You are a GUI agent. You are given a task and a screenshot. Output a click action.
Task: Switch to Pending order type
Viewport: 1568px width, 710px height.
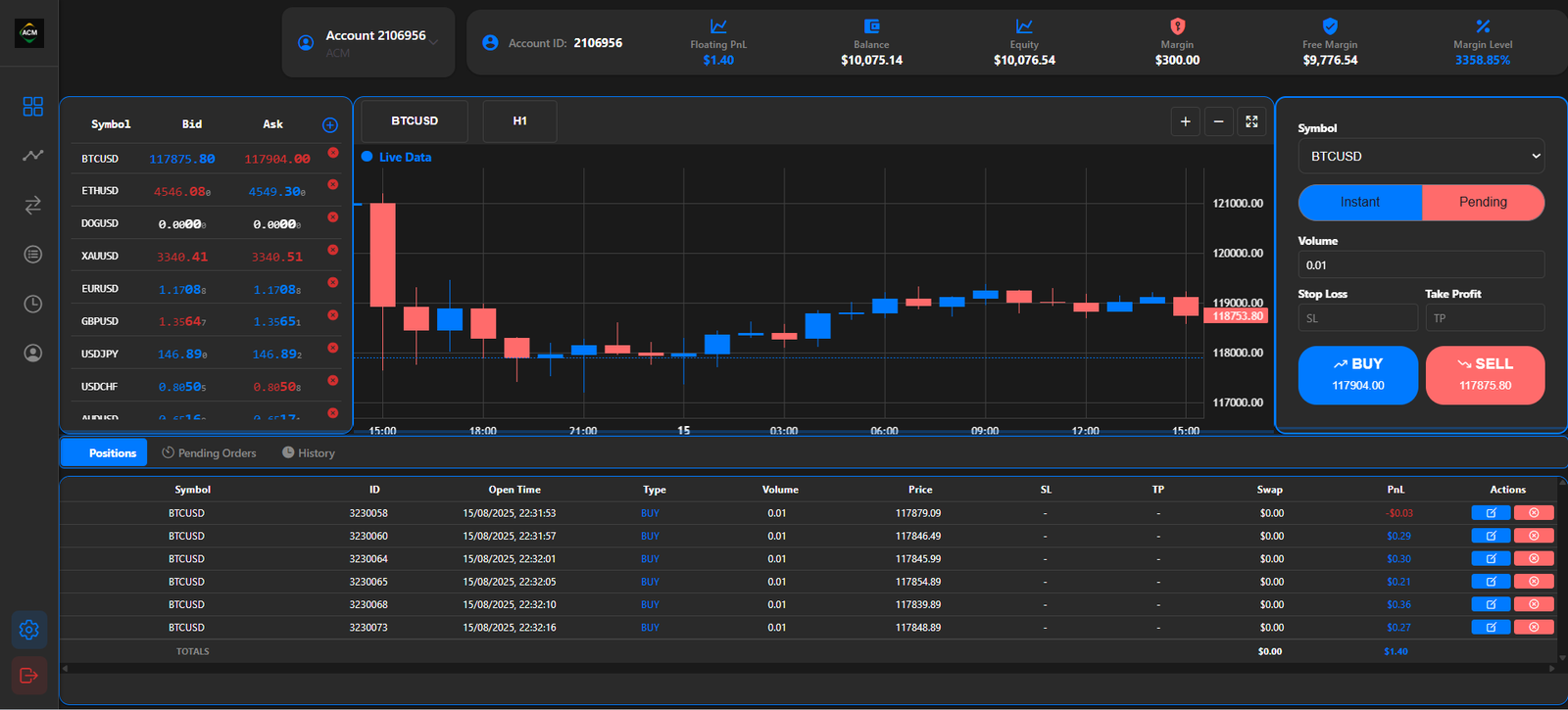point(1482,203)
